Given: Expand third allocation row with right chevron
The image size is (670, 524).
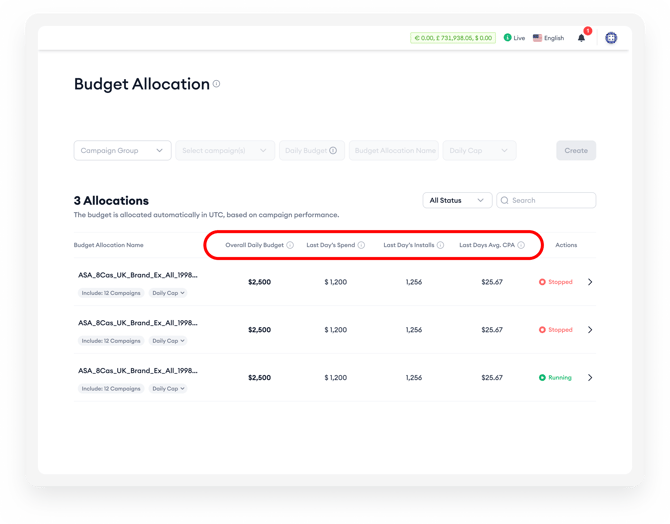Looking at the screenshot, I should pos(590,378).
